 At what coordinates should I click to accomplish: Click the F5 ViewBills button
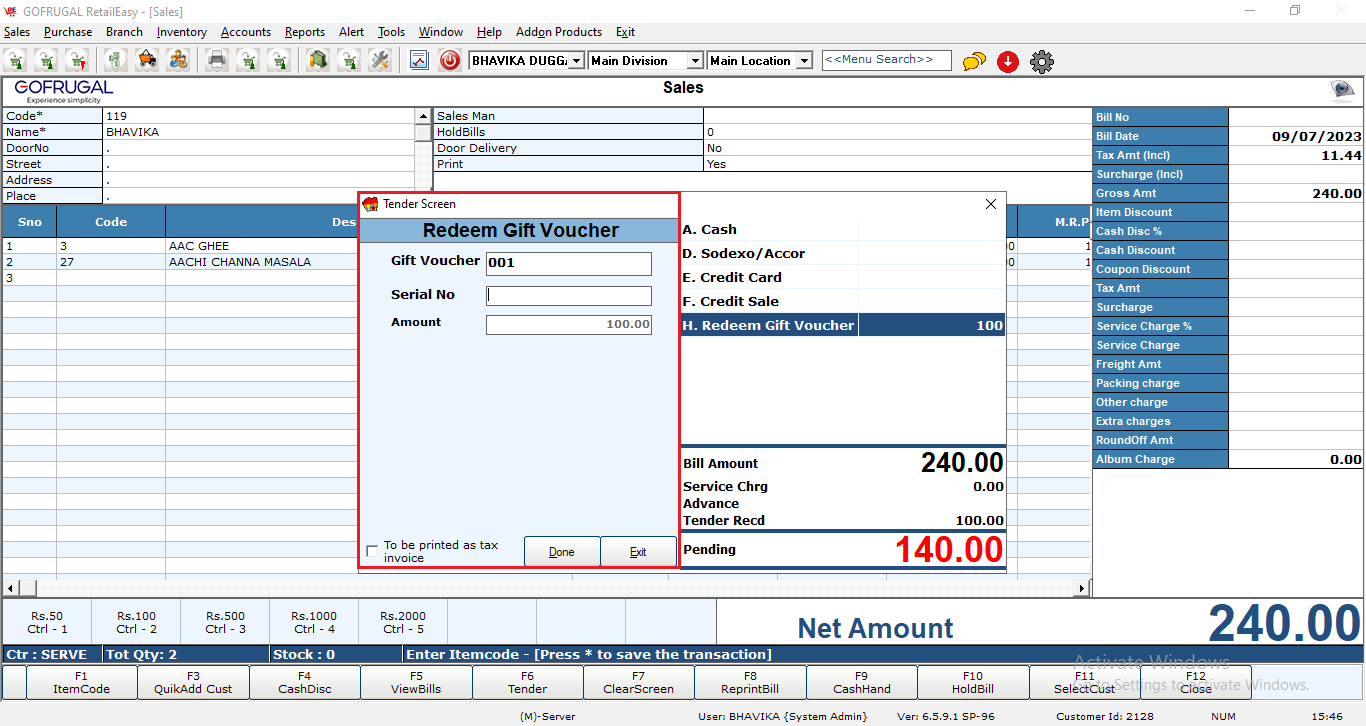(416, 683)
